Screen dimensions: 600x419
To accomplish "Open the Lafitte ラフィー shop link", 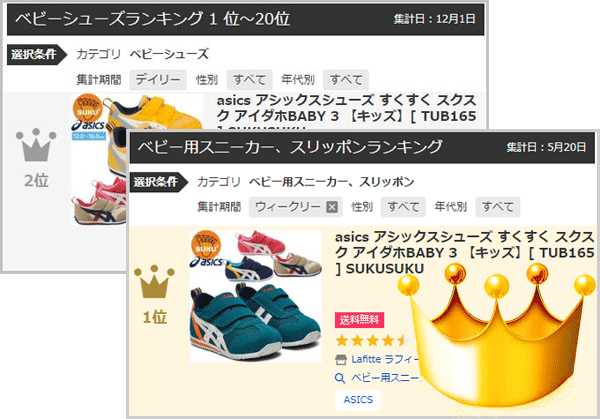I will click(385, 360).
